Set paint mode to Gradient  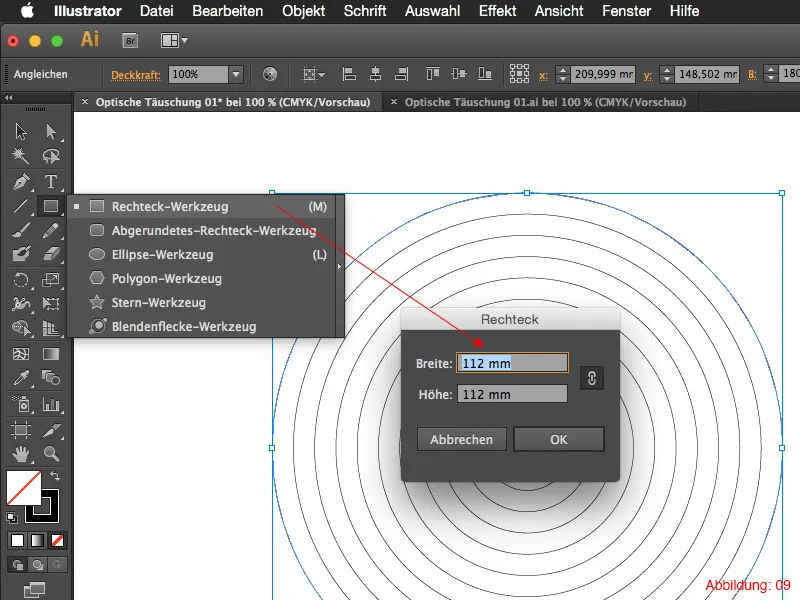37,540
